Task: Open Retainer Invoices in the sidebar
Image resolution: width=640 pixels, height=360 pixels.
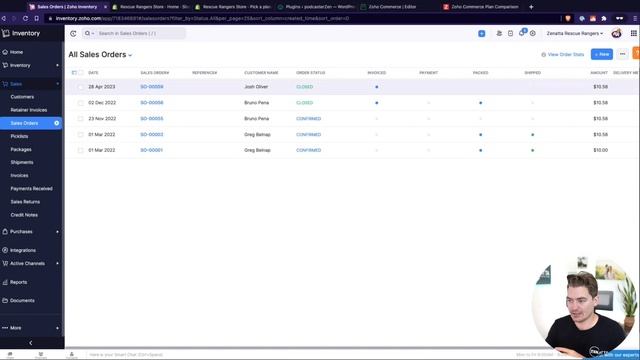Action: click(x=29, y=110)
